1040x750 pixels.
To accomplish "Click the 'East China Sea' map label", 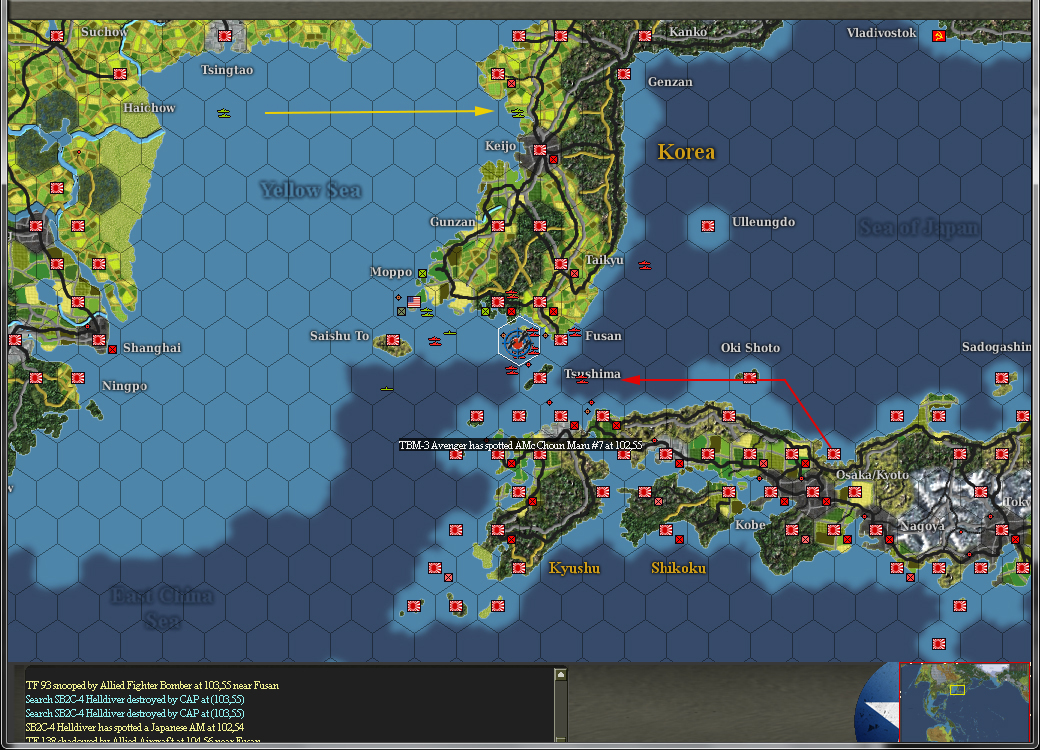I will coord(162,608).
